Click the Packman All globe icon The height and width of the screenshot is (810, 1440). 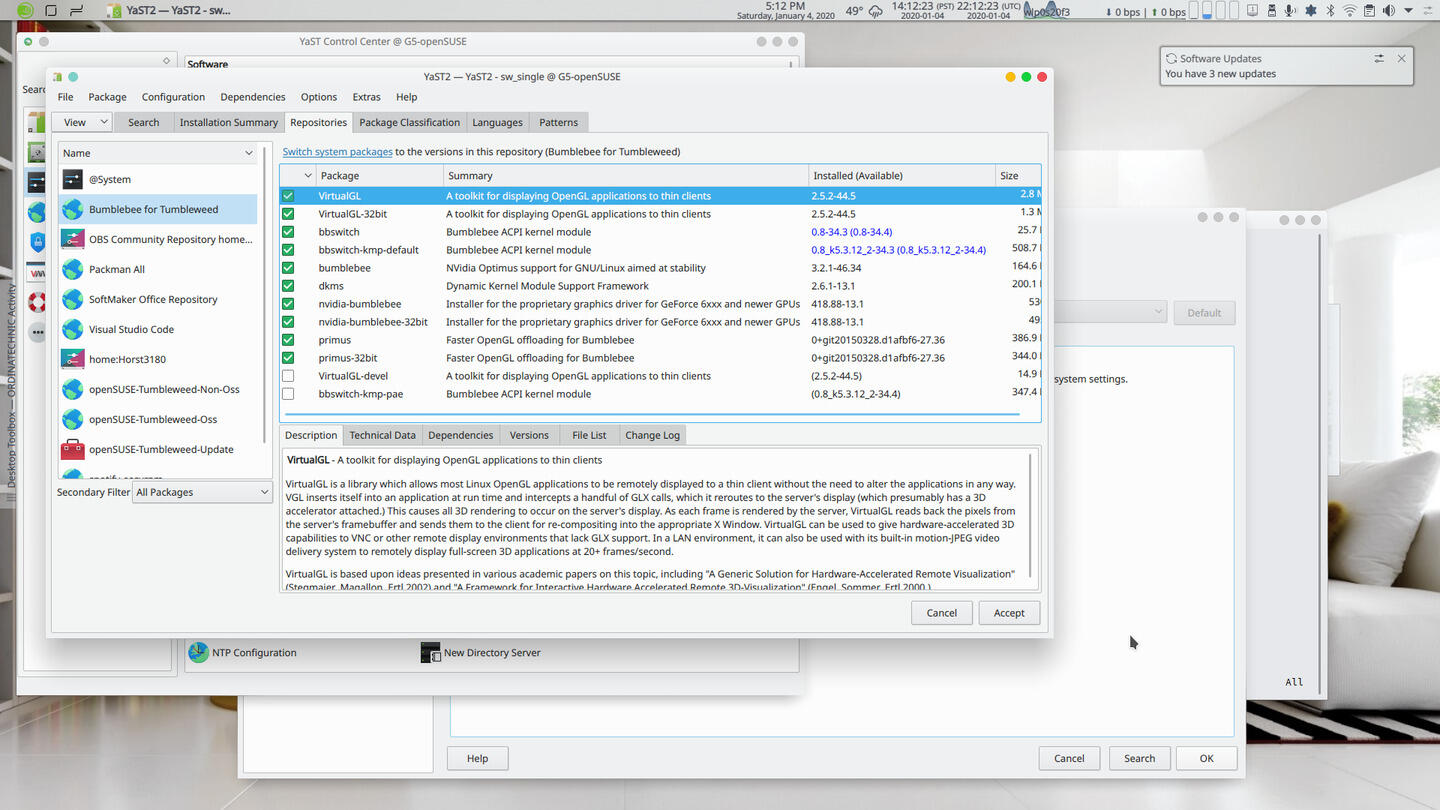tap(72, 269)
